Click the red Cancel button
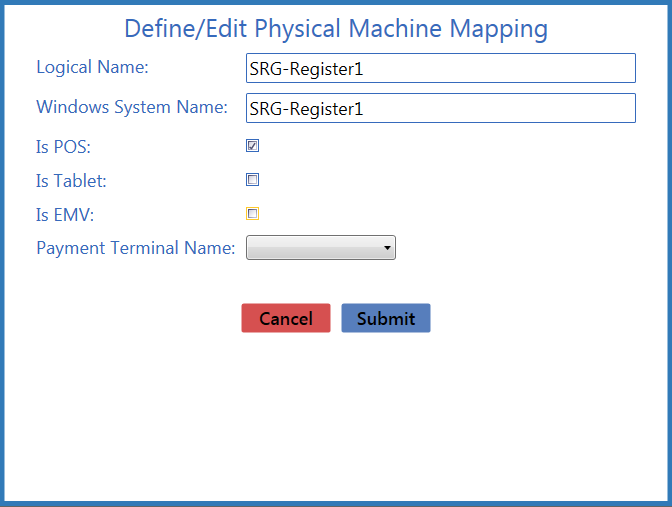This screenshot has height=507, width=672. 286,318
